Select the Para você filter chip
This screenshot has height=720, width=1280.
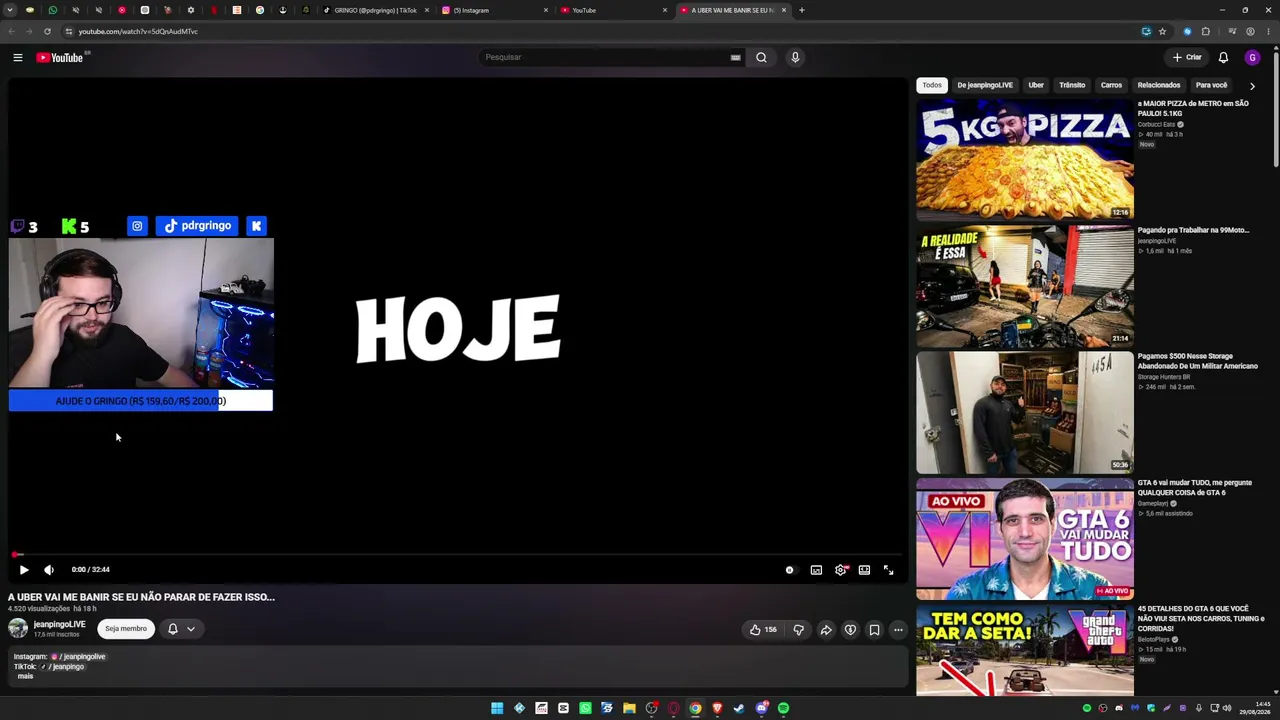click(x=1211, y=85)
